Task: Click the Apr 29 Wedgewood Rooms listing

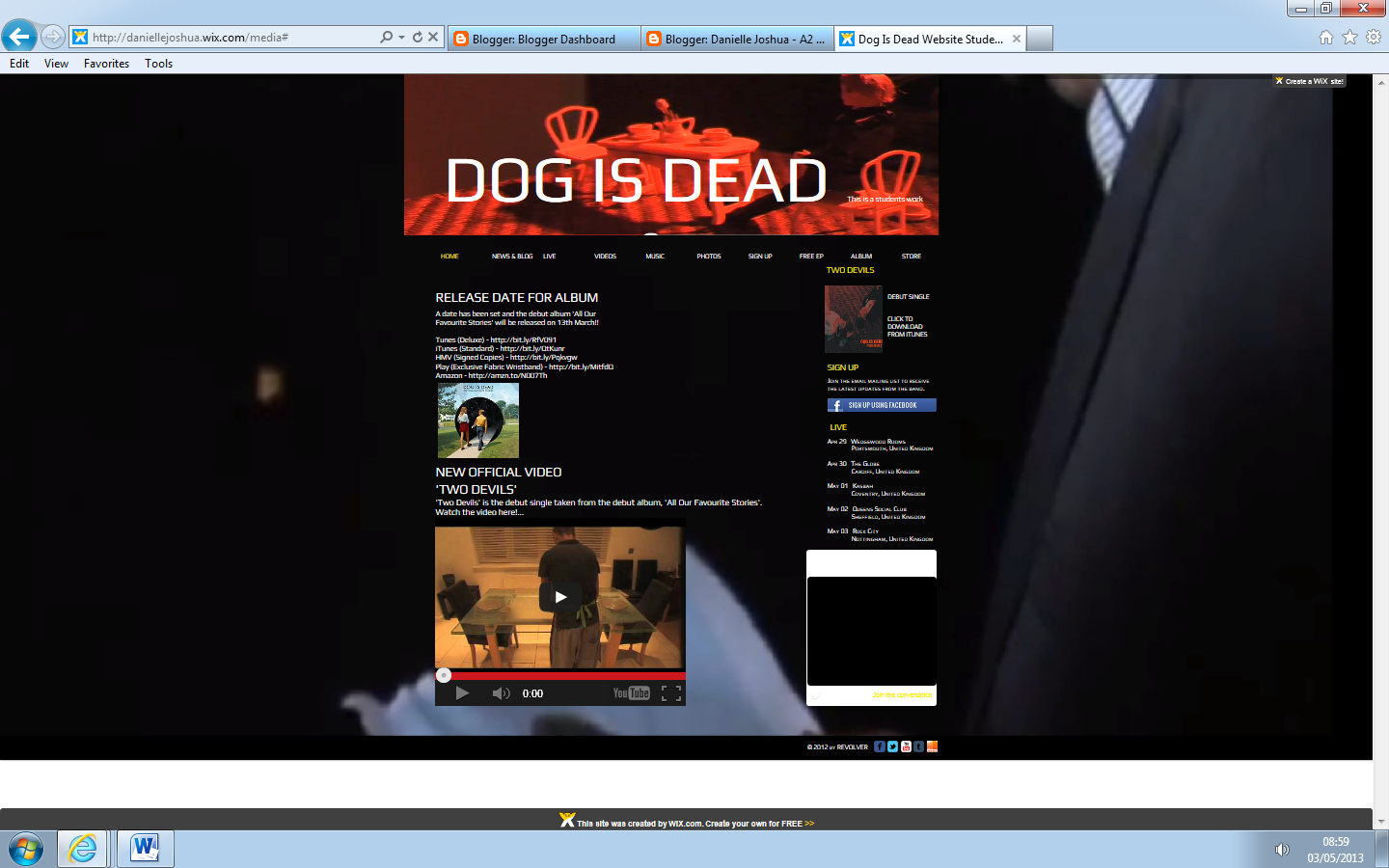Action: click(x=880, y=445)
